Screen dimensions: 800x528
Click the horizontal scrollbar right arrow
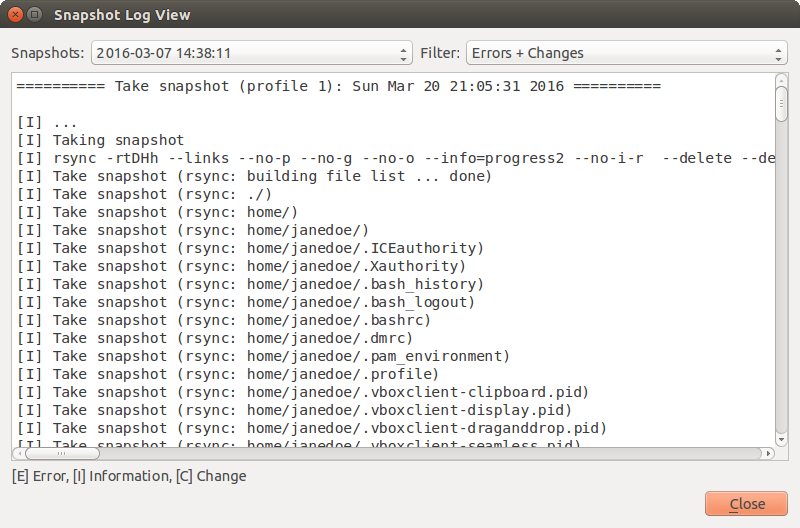[x=768, y=453]
